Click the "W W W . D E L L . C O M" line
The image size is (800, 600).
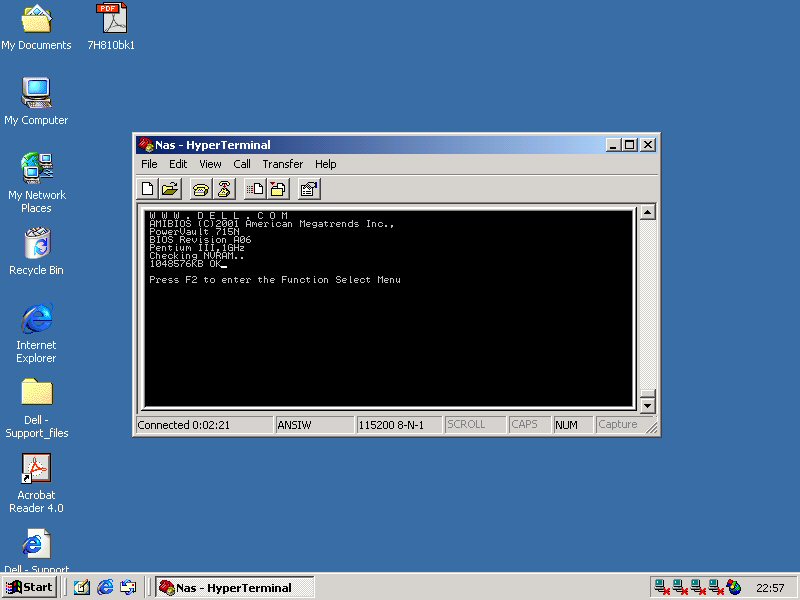click(x=219, y=215)
